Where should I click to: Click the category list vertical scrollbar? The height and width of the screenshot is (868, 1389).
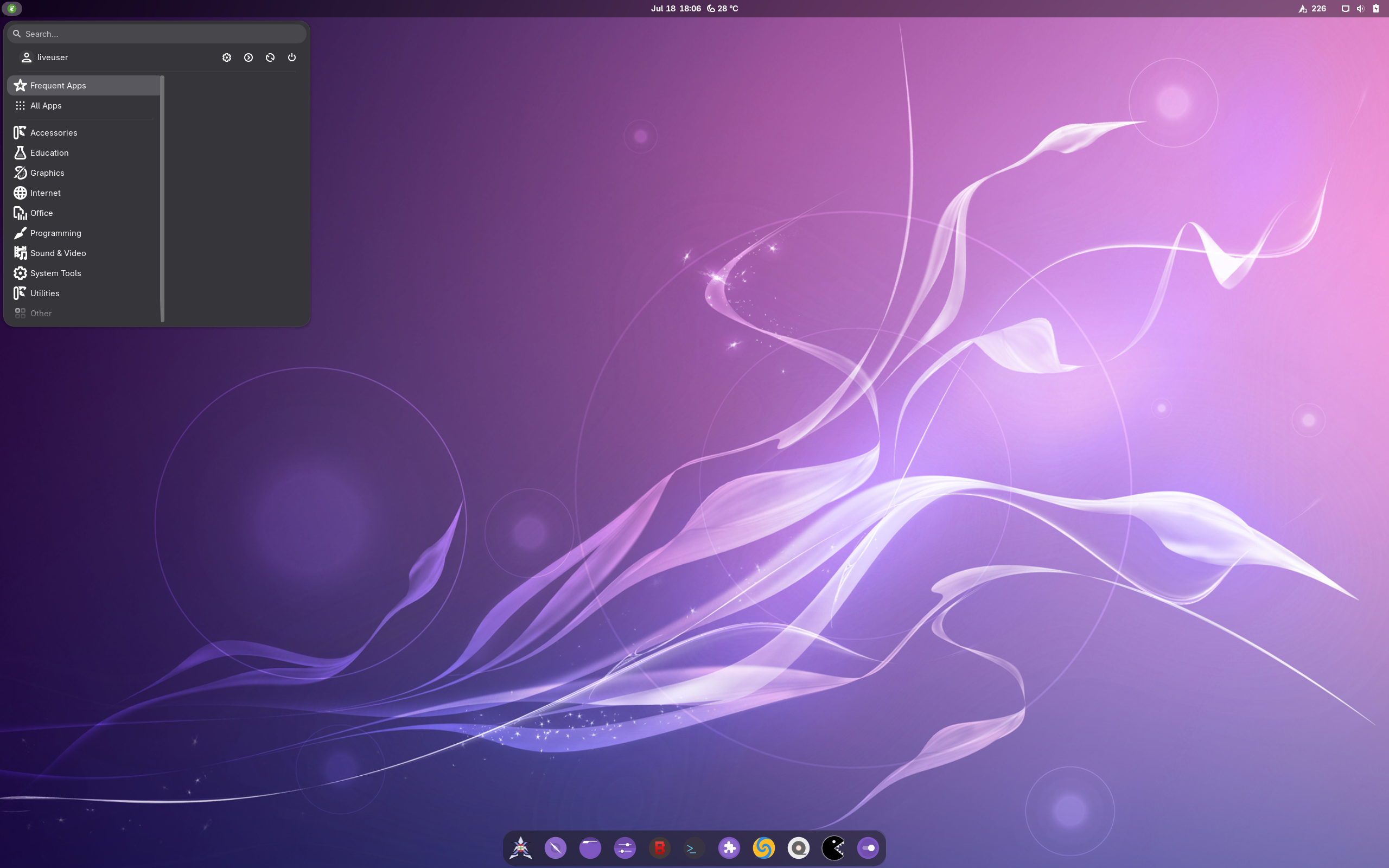coord(163,199)
